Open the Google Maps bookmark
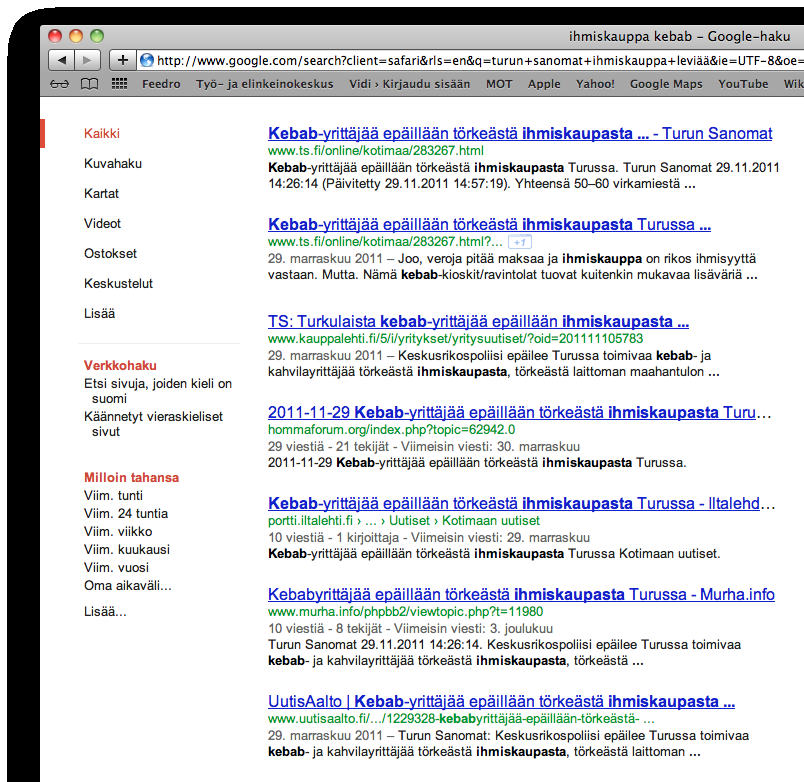Screen dimensions: 804x782 click(x=666, y=84)
